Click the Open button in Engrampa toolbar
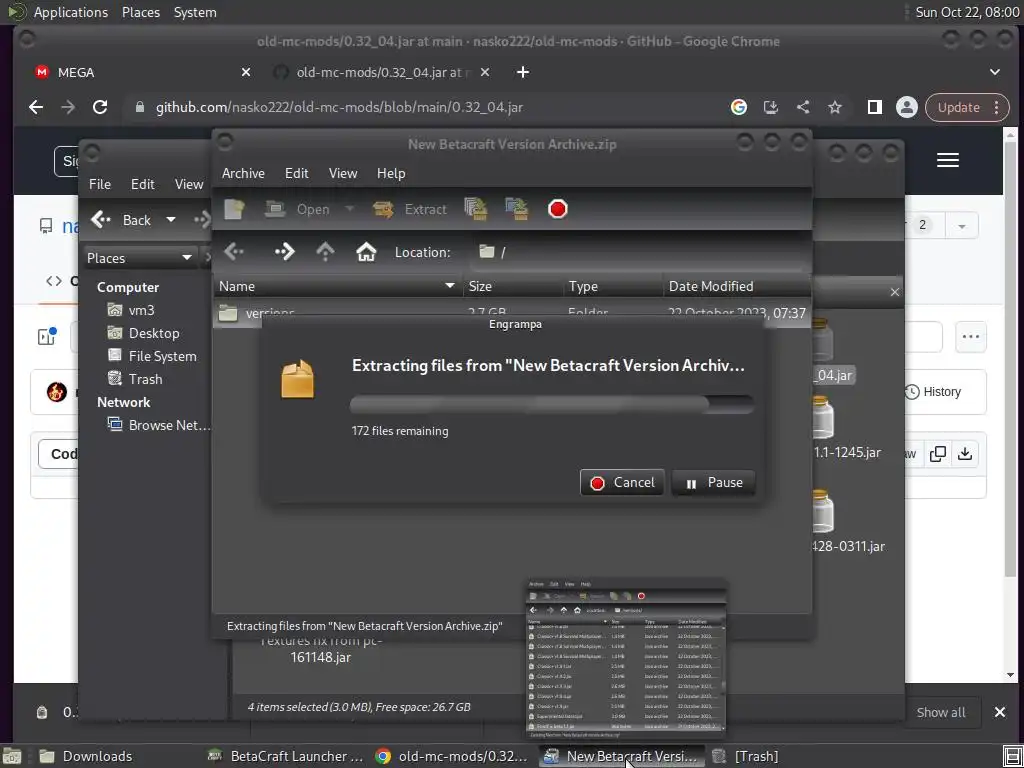This screenshot has width=1024, height=768. tap(297, 210)
